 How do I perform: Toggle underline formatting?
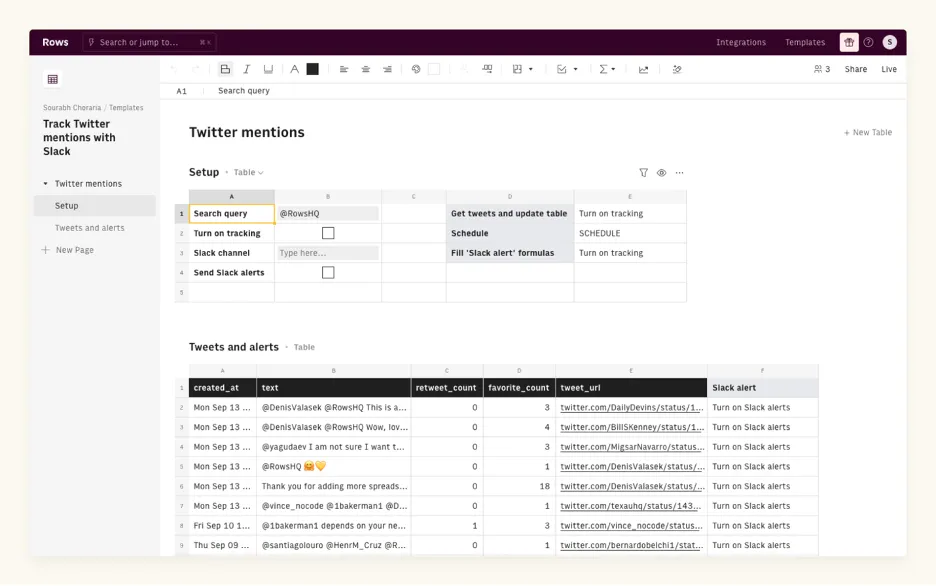click(268, 69)
